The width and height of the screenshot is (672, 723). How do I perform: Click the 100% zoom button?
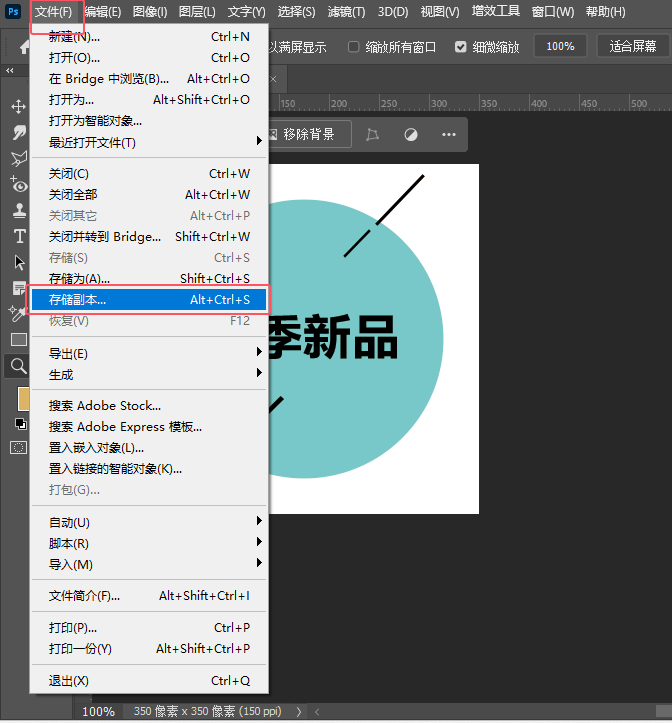pyautogui.click(x=560, y=46)
